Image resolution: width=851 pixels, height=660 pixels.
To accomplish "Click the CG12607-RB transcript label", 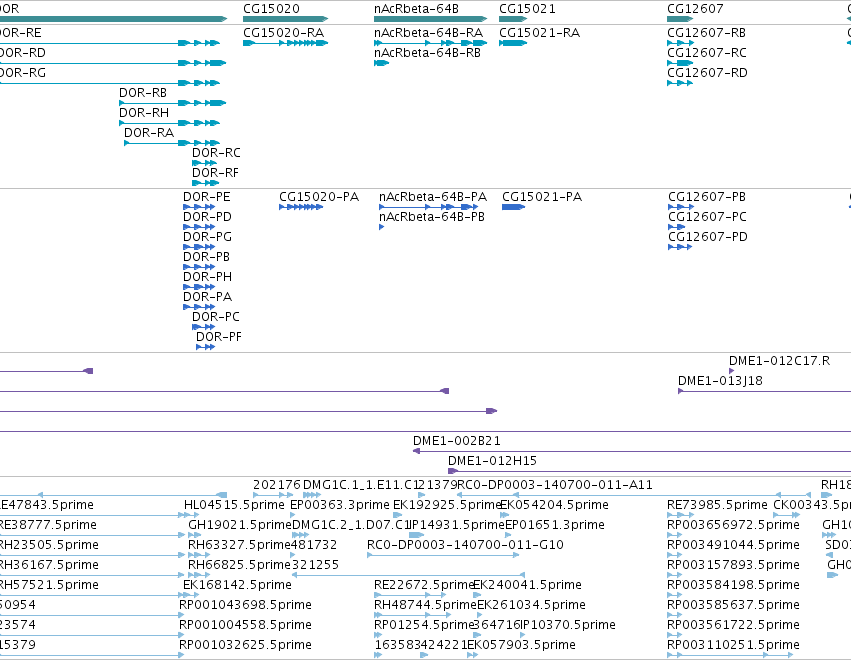I will click(706, 33).
